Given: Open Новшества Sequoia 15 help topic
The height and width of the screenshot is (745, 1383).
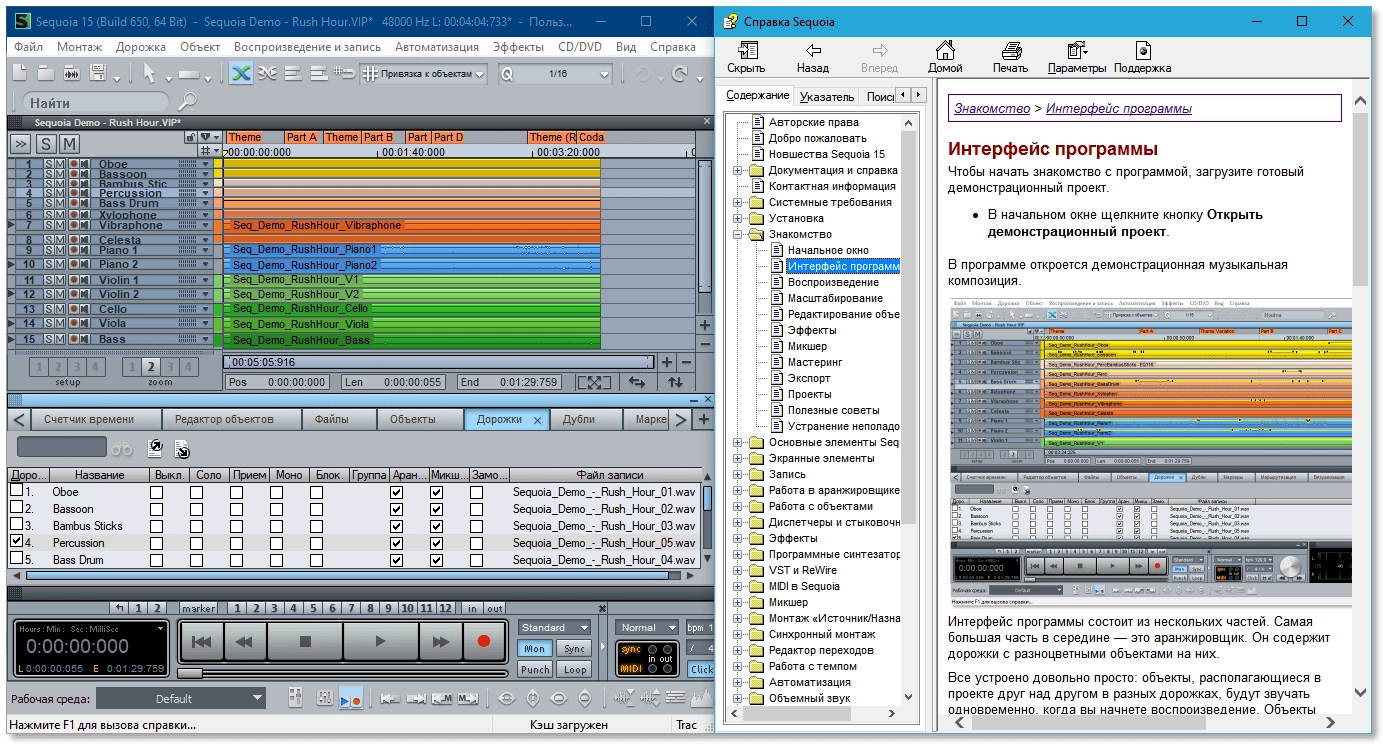Looking at the screenshot, I should 826,154.
